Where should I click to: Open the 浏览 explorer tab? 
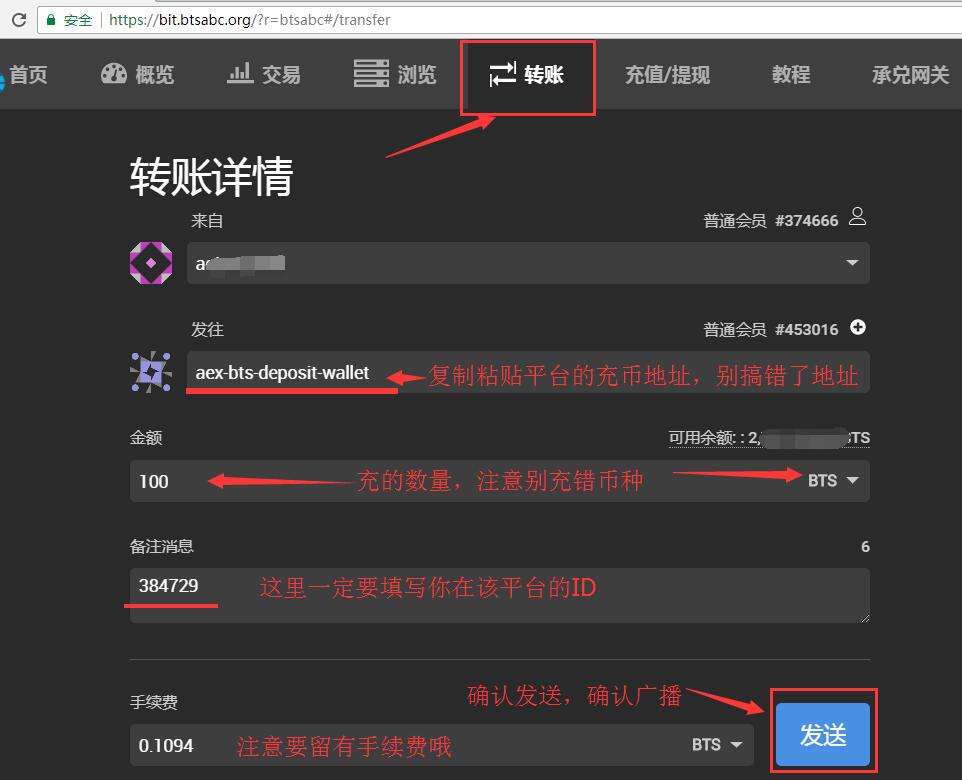click(x=395, y=74)
